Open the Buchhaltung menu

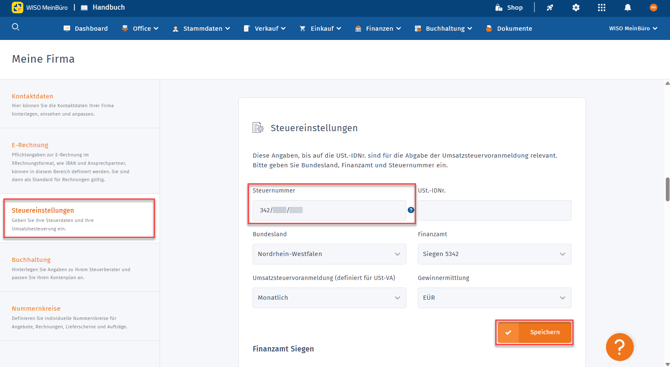pos(443,29)
